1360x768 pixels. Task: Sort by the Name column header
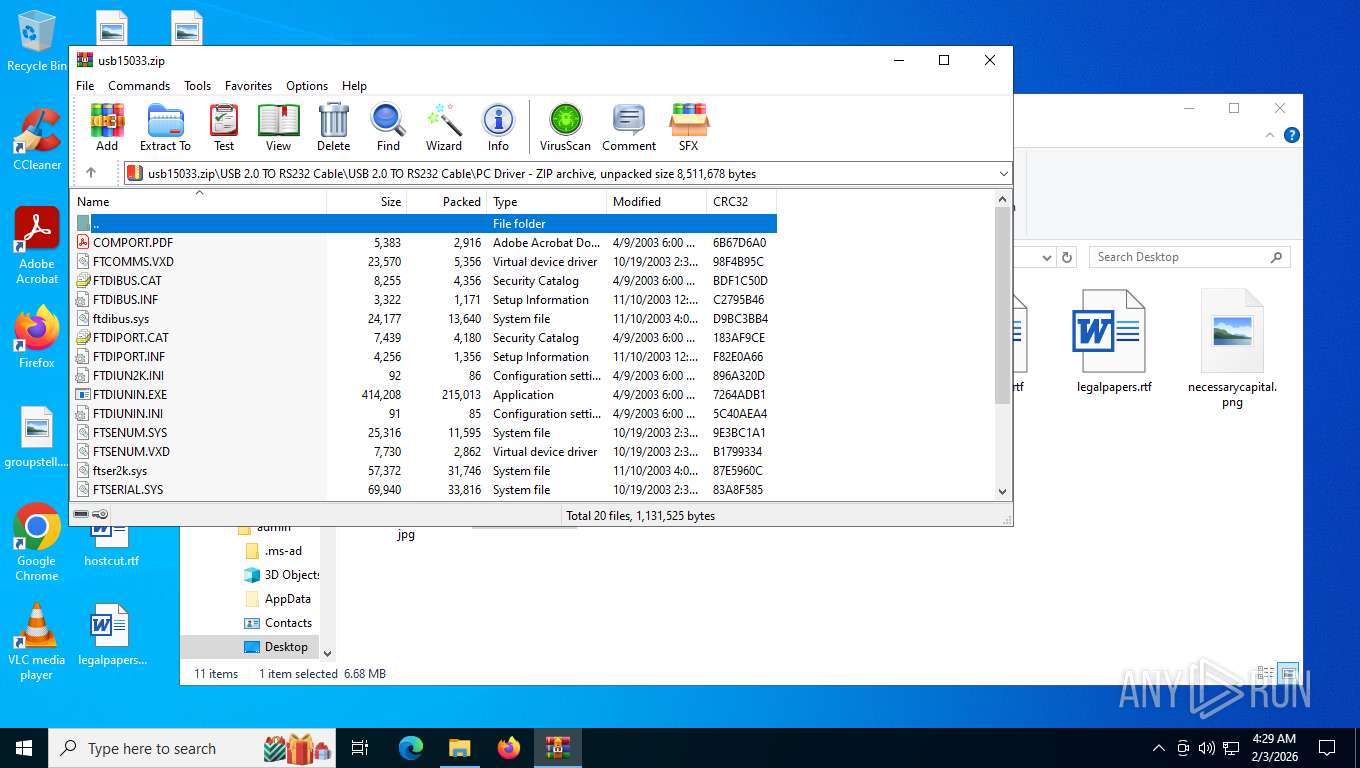click(200, 201)
